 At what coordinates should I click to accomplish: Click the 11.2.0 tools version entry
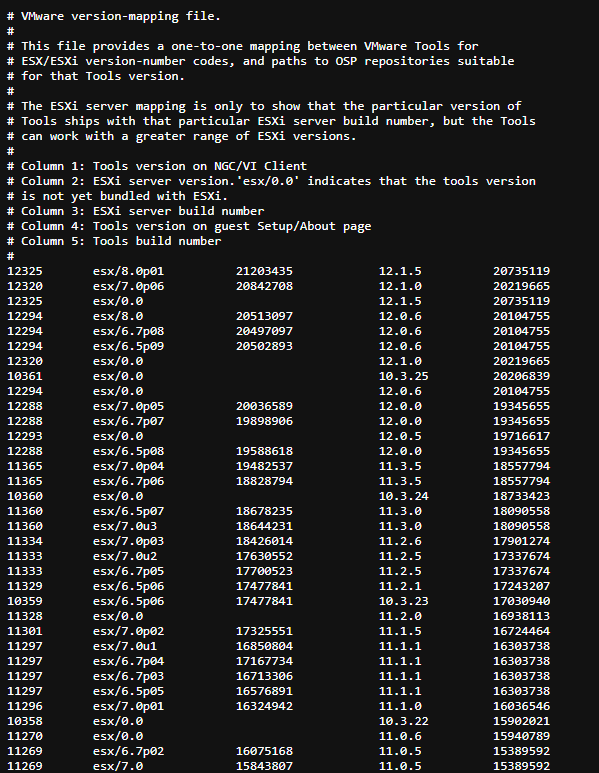pyautogui.click(x=400, y=616)
